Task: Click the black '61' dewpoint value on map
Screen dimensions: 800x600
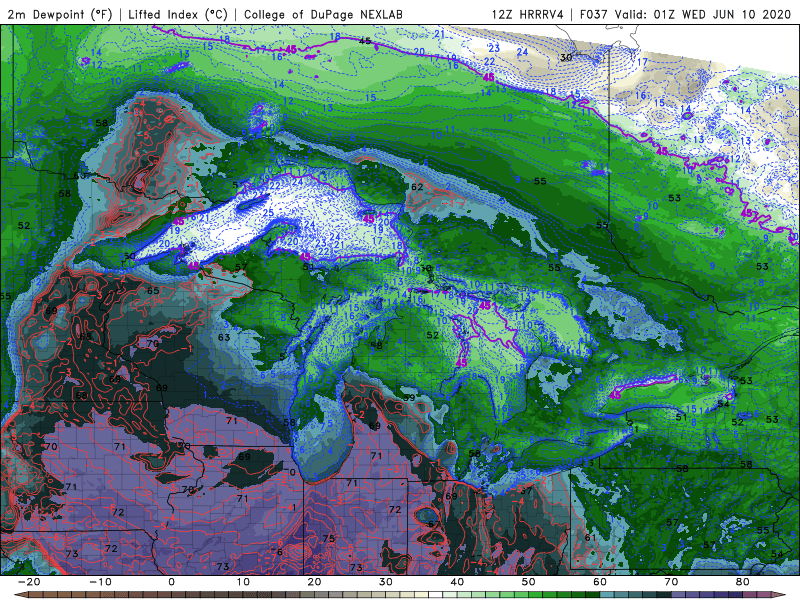Action: (590, 538)
